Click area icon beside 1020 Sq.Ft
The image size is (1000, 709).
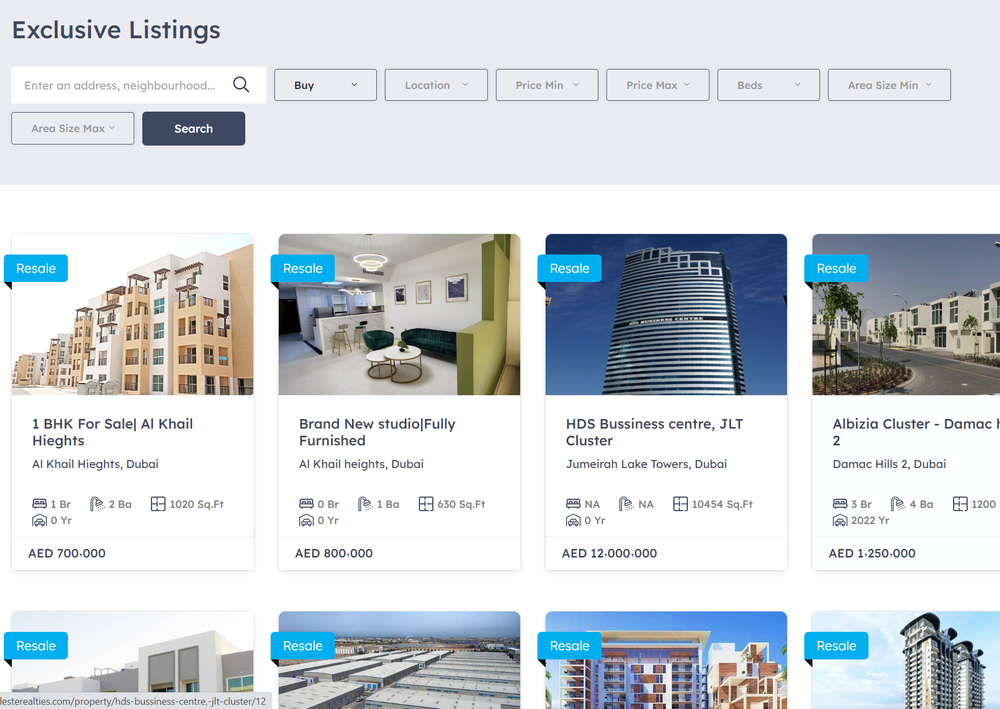click(158, 504)
